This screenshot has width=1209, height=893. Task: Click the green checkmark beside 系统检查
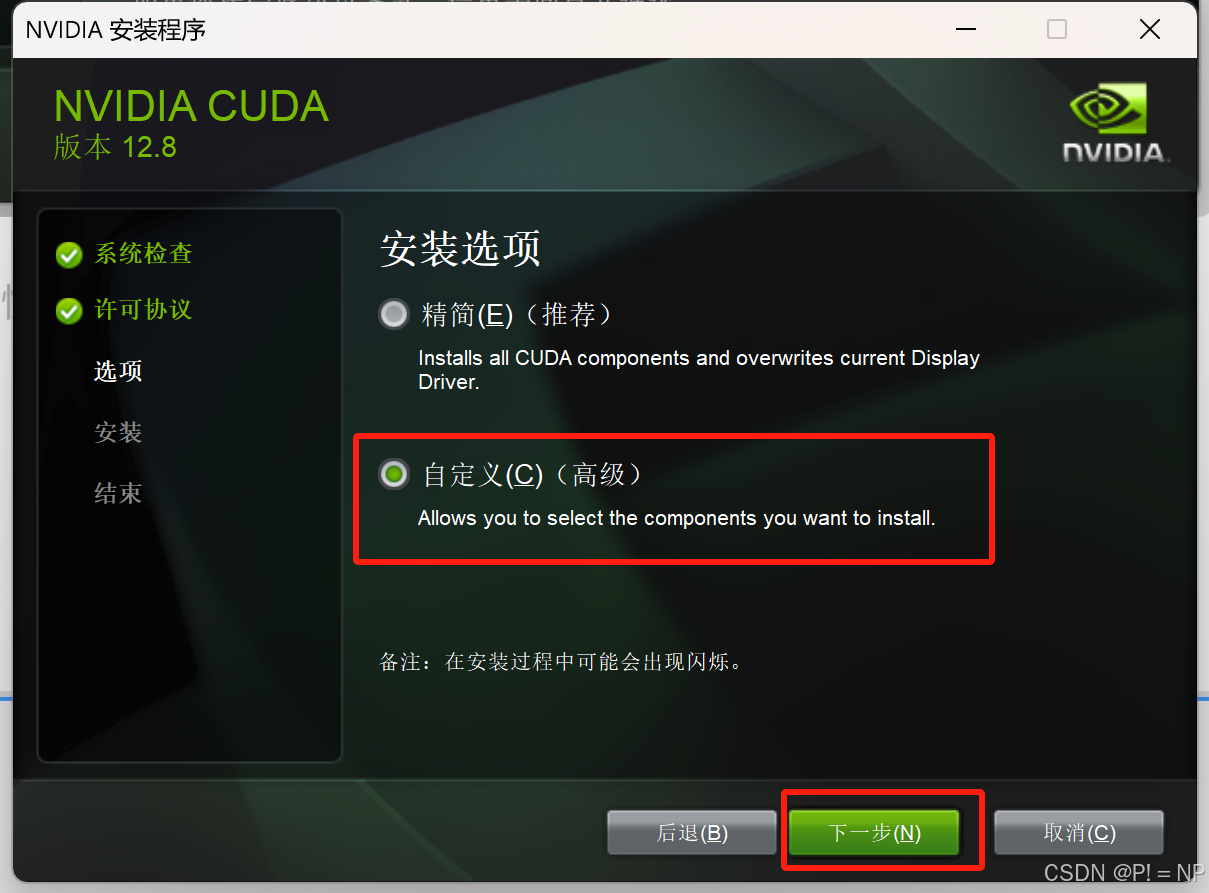tap(68, 255)
